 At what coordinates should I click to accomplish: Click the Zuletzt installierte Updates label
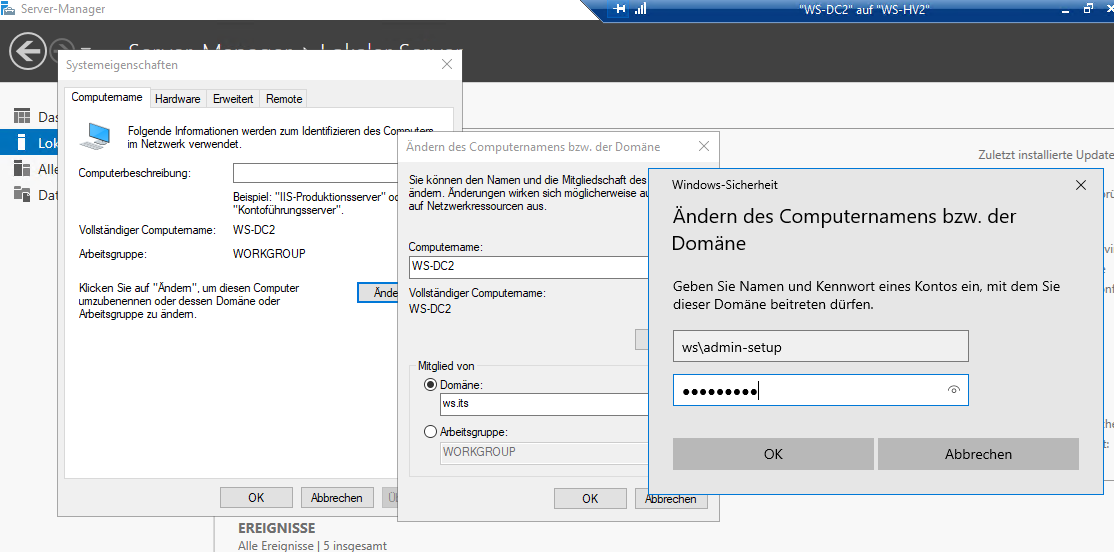tap(1045, 154)
